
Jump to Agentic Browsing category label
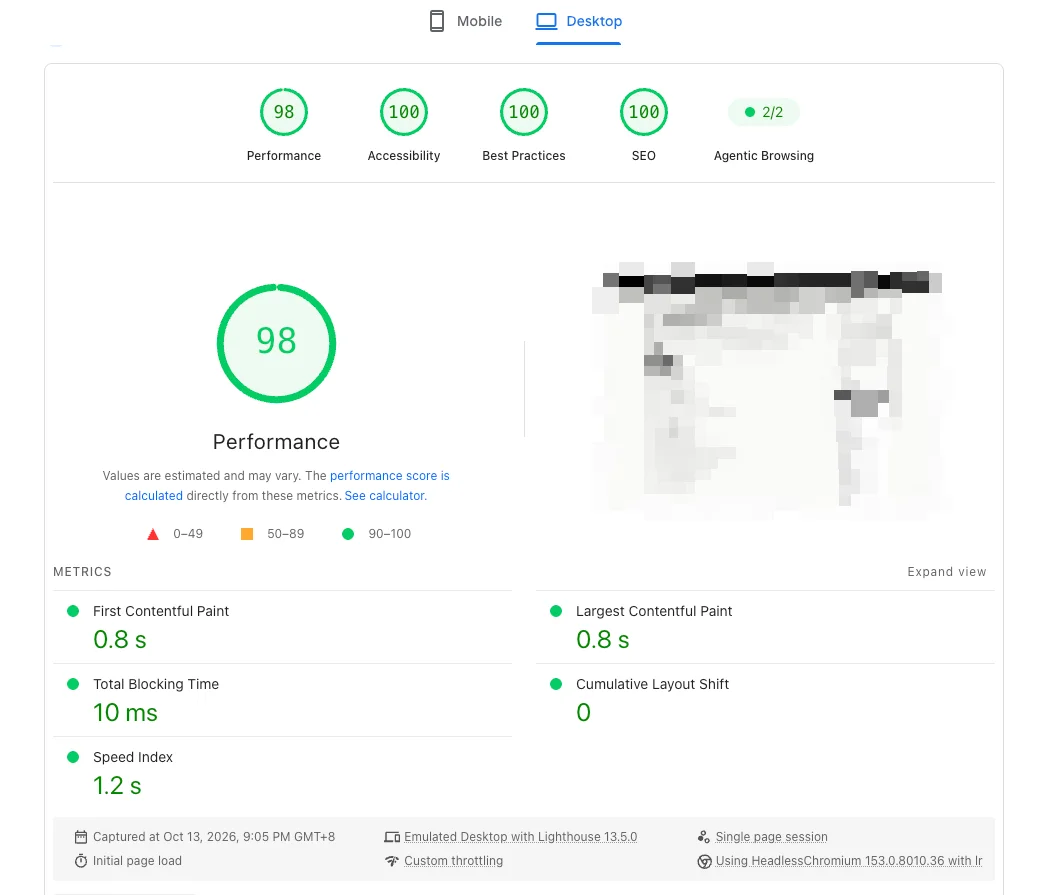[763, 156]
